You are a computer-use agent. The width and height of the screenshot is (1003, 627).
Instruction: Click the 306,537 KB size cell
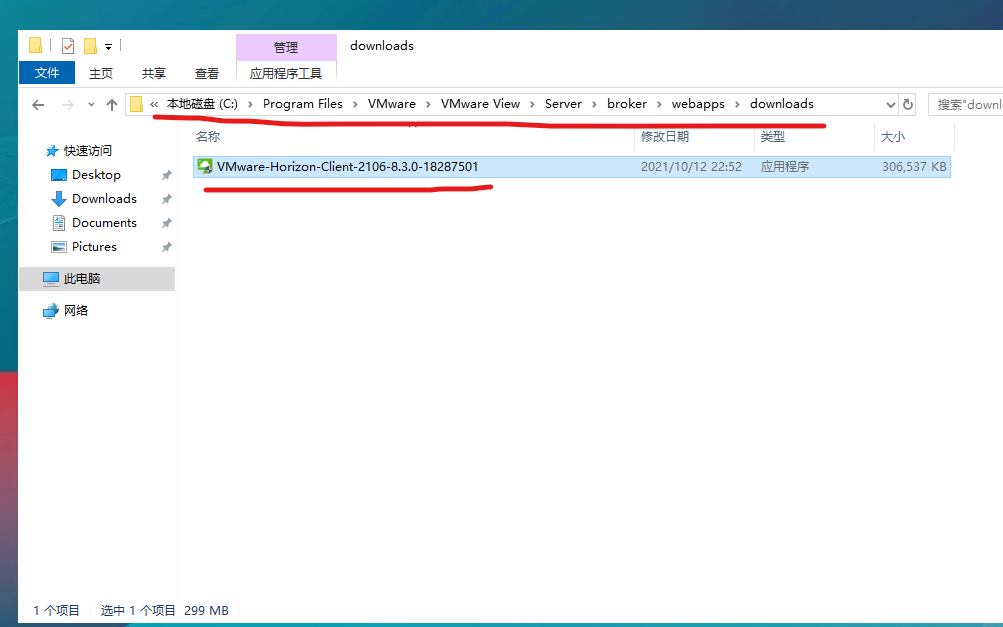coord(914,167)
